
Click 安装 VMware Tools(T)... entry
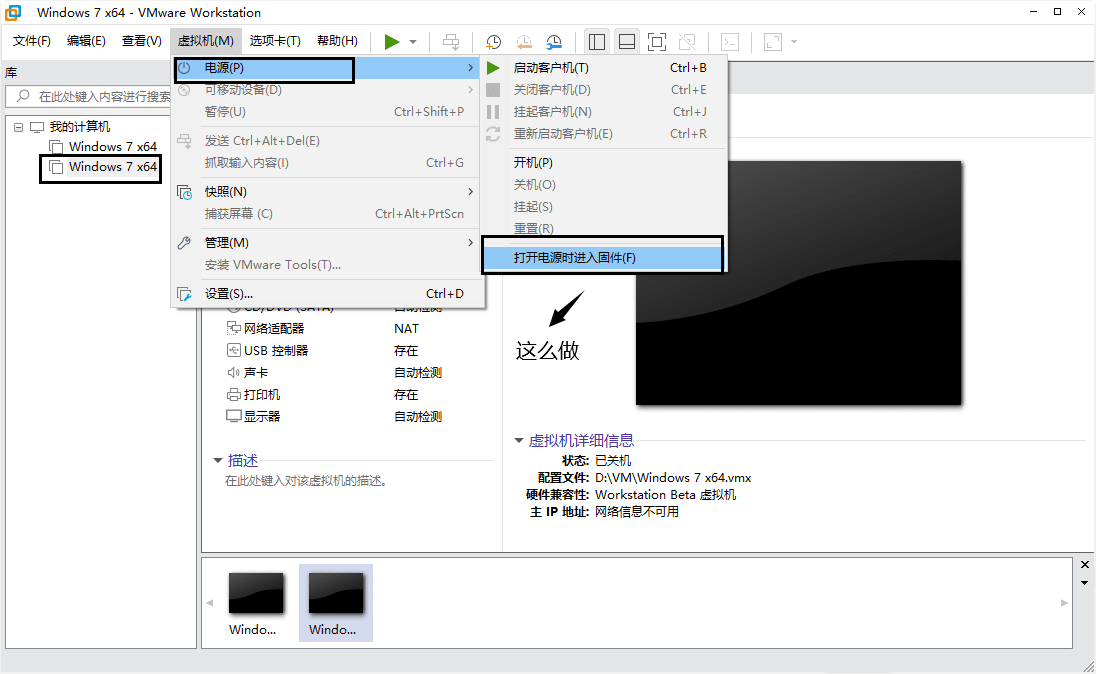[326, 265]
